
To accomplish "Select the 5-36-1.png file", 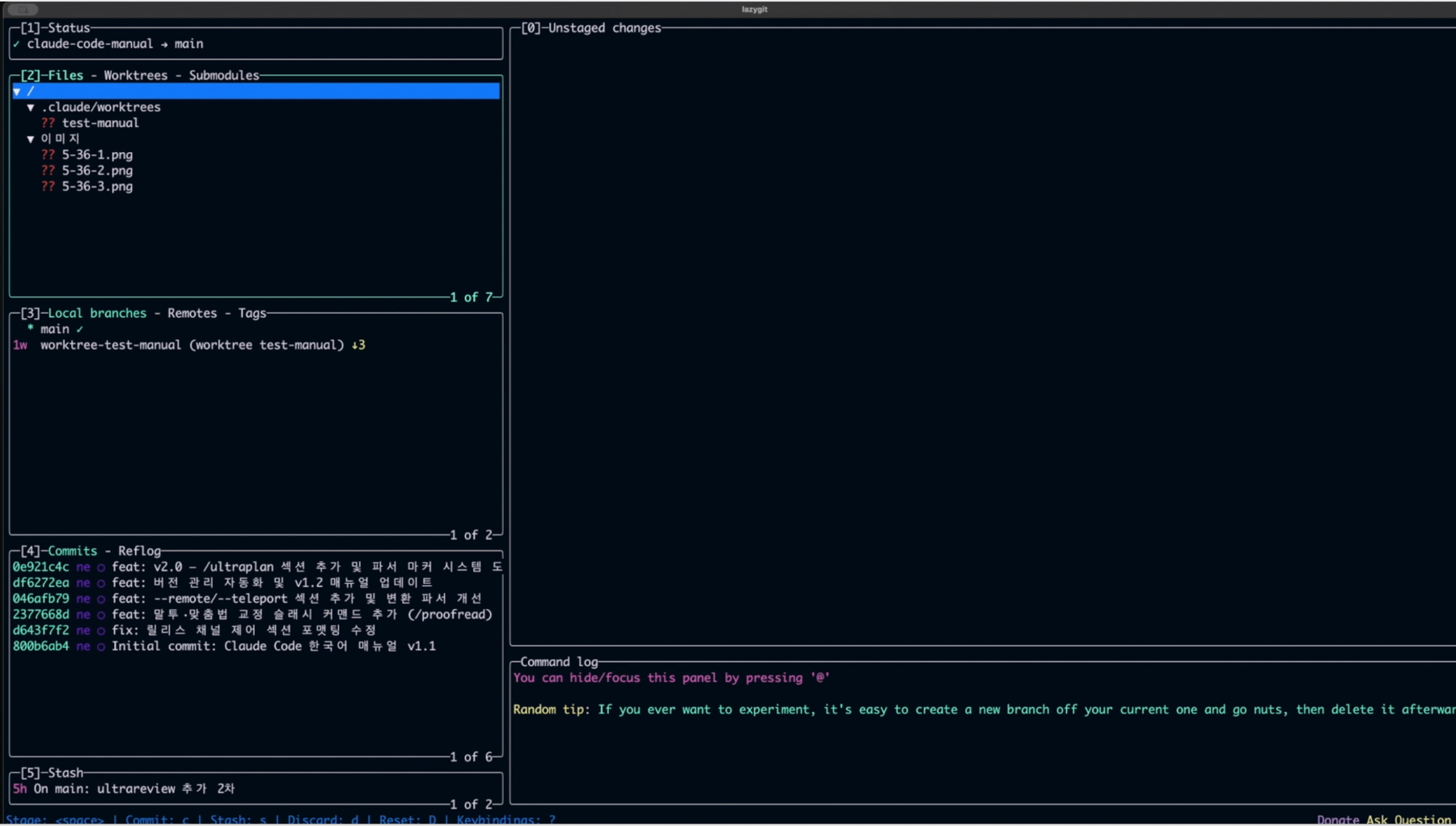I will (97, 155).
